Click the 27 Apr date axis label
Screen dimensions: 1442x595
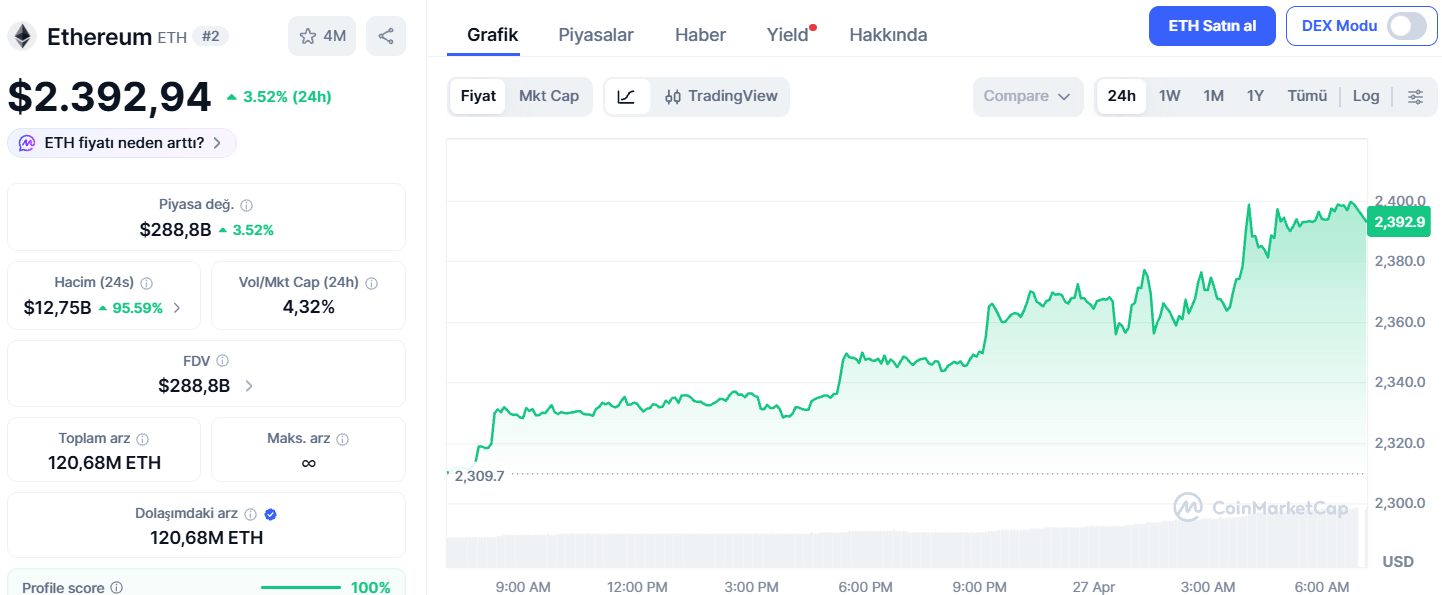(x=1094, y=587)
